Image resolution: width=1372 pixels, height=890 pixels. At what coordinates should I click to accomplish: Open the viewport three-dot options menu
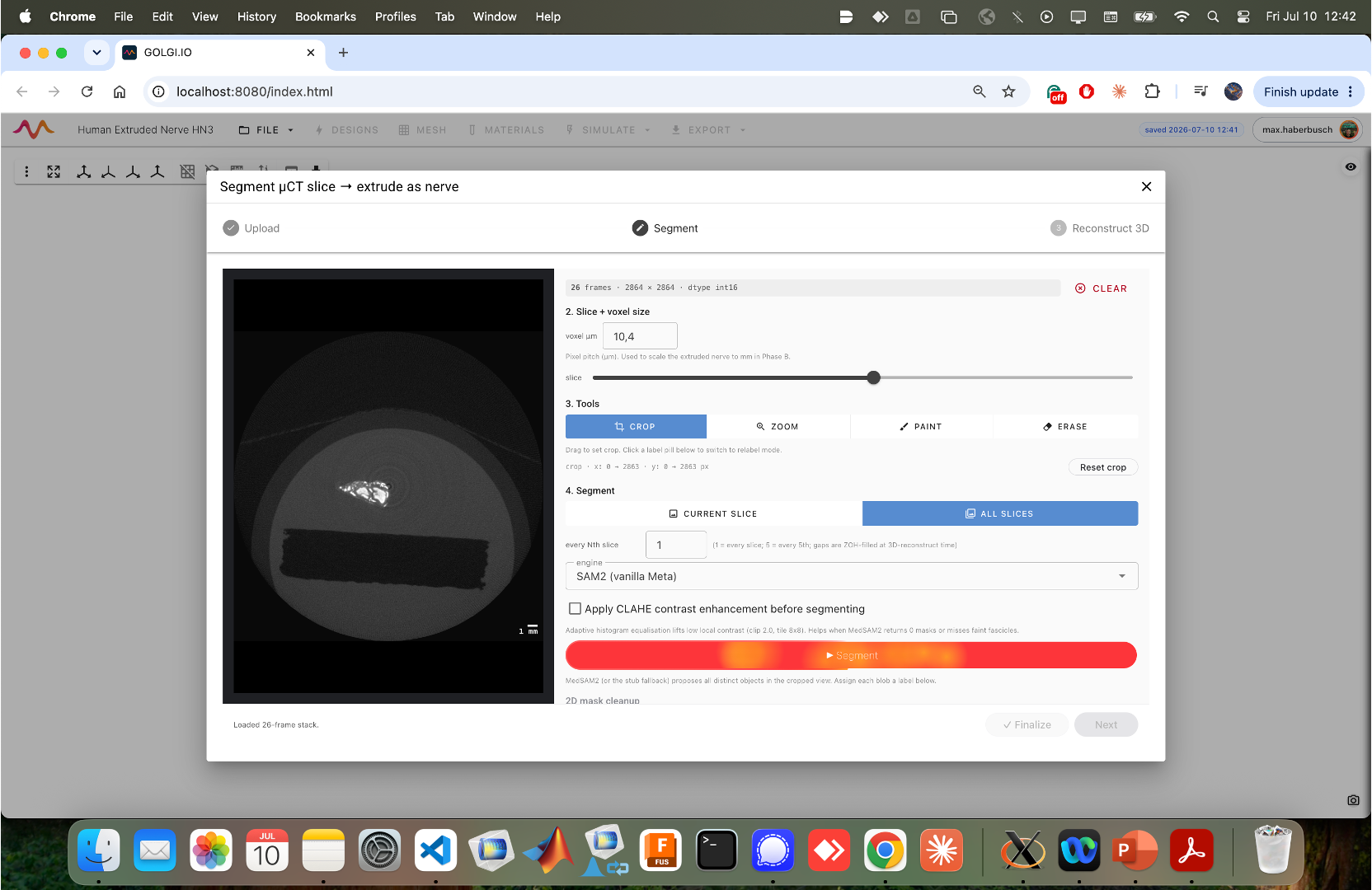26,171
